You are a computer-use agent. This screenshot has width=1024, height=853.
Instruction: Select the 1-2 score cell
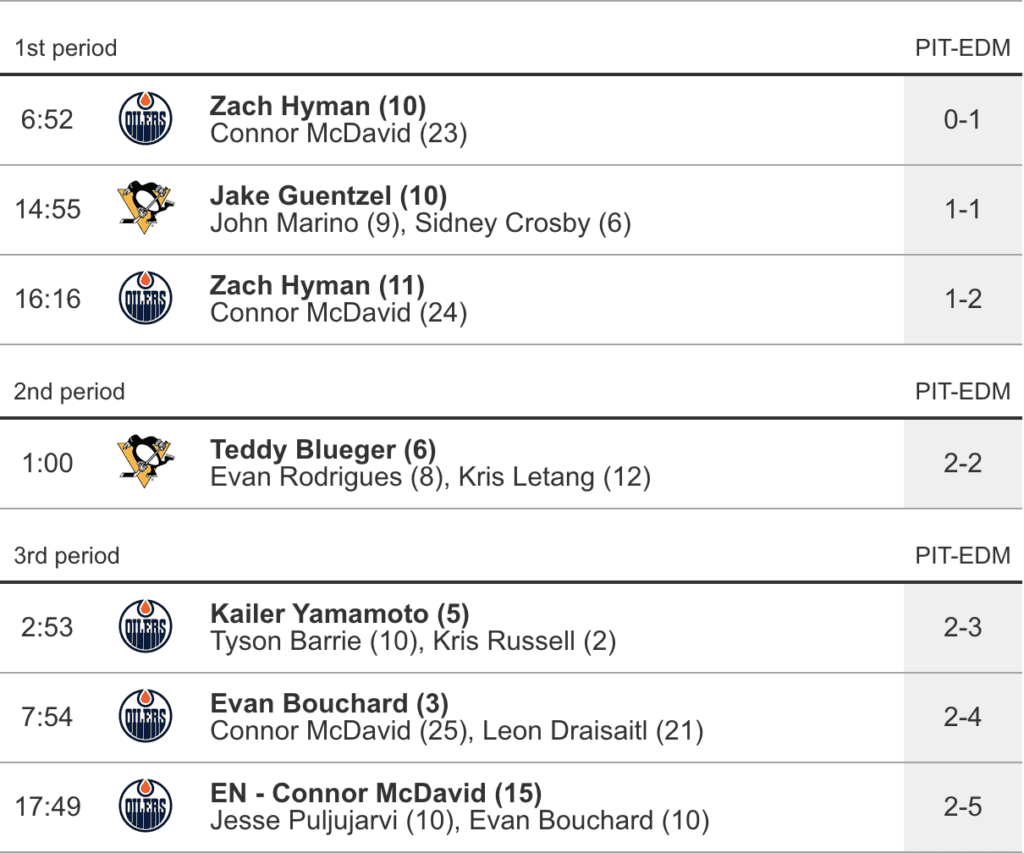962,299
